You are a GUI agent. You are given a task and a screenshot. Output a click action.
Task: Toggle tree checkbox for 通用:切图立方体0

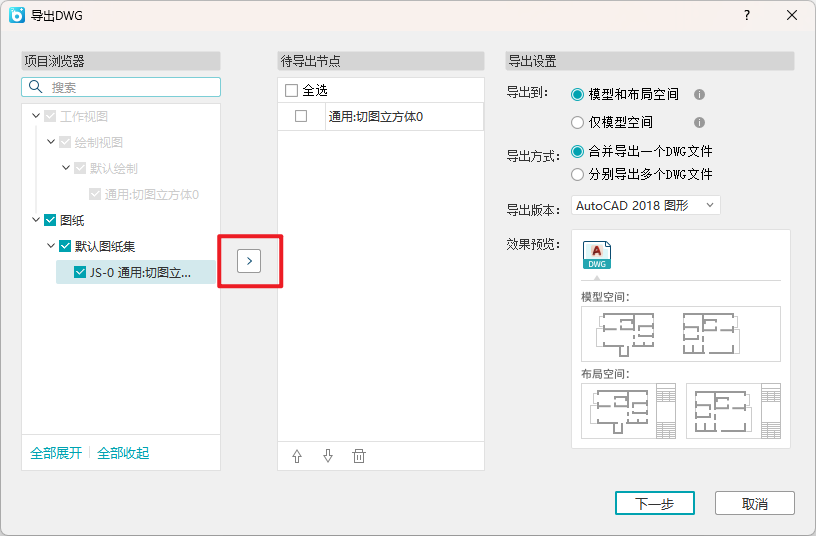(95, 194)
